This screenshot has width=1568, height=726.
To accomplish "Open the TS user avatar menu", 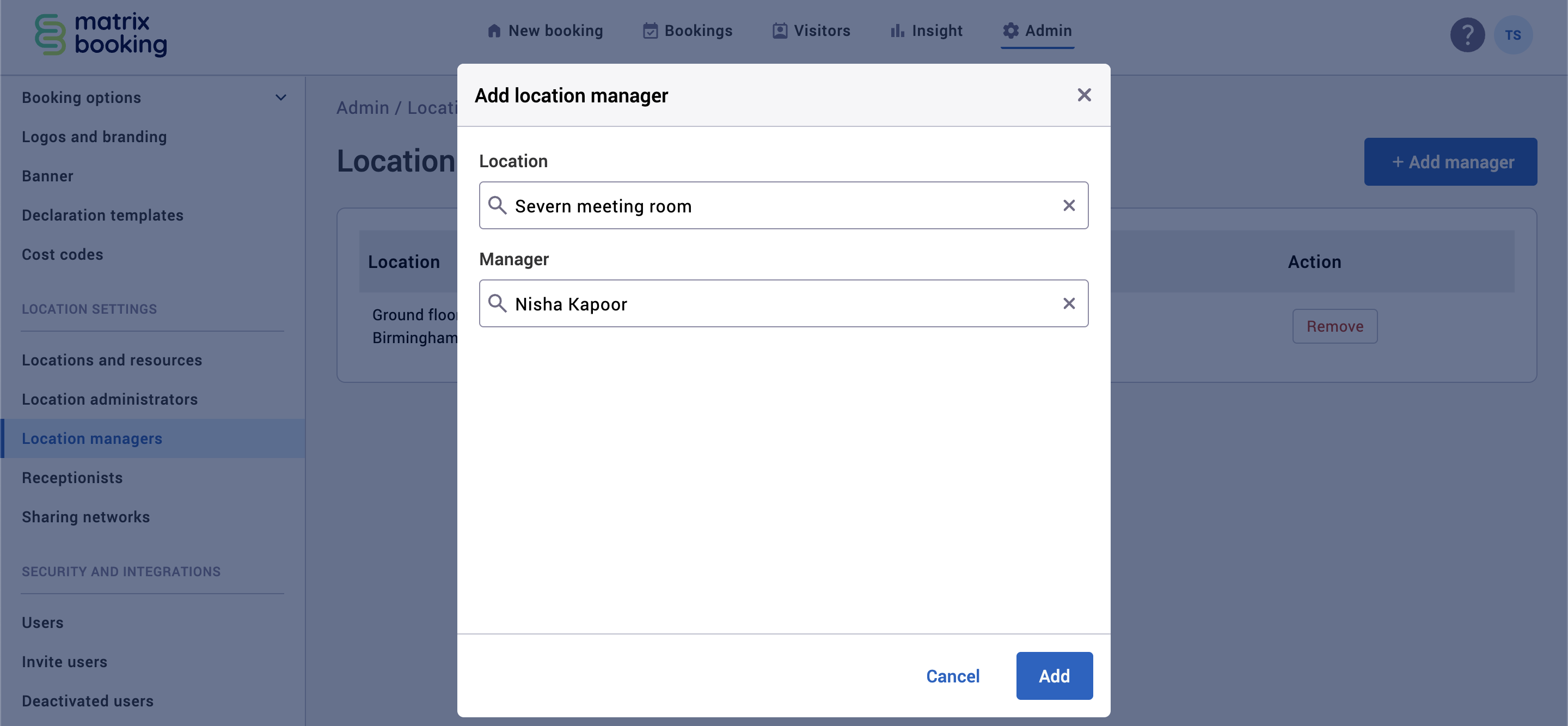I will point(1514,35).
